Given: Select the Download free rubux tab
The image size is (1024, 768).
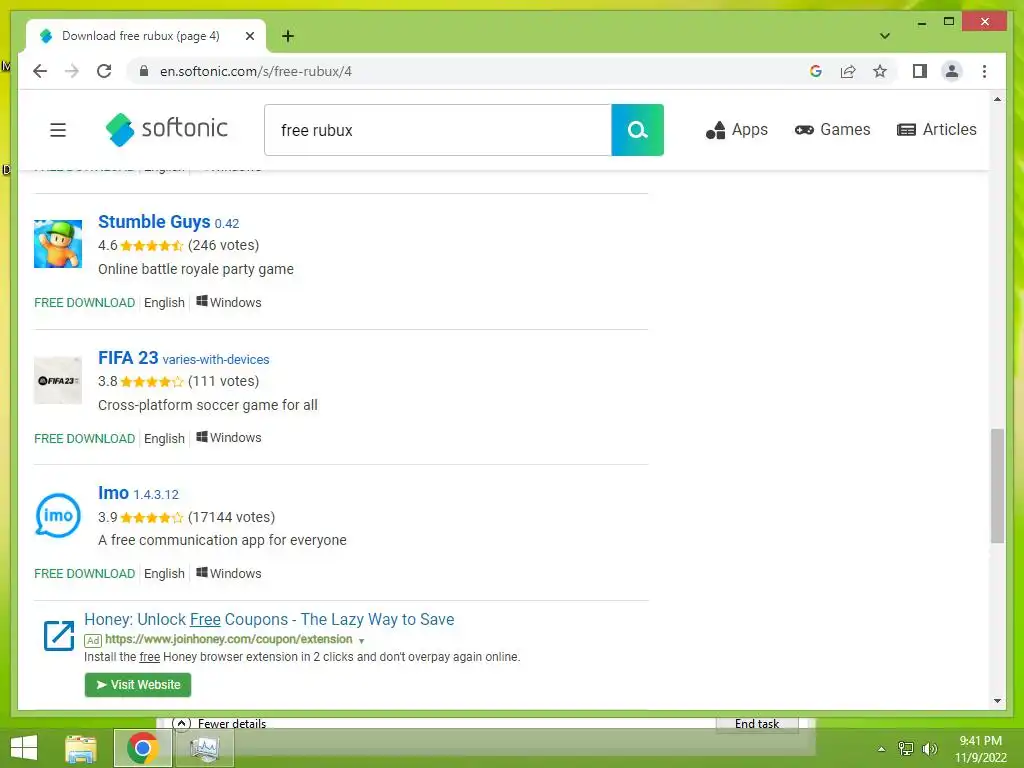Looking at the screenshot, I should pos(146,36).
